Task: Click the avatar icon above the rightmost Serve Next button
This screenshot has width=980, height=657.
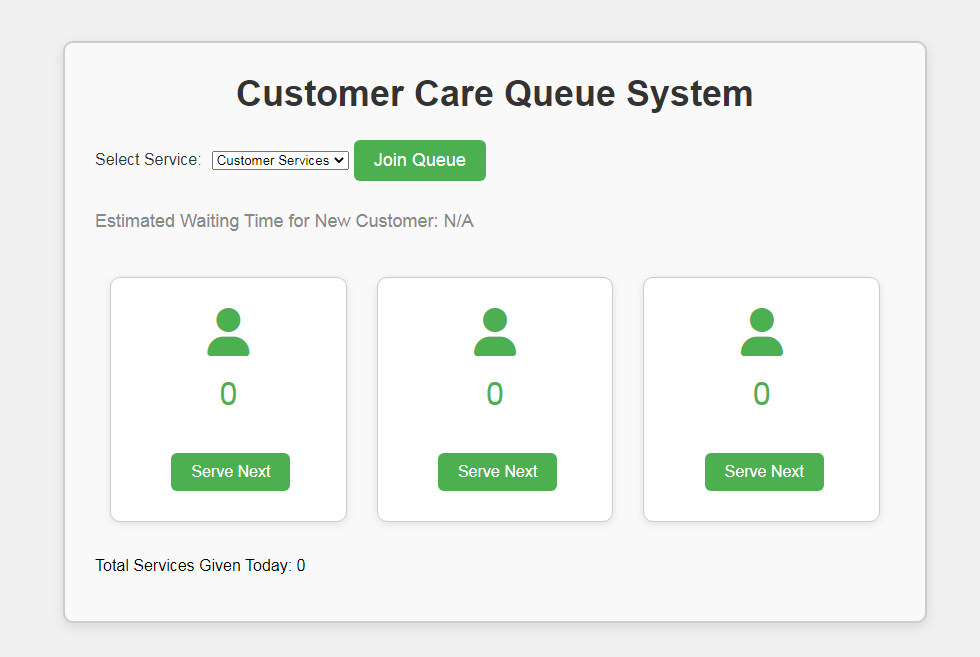Action: coord(762,332)
